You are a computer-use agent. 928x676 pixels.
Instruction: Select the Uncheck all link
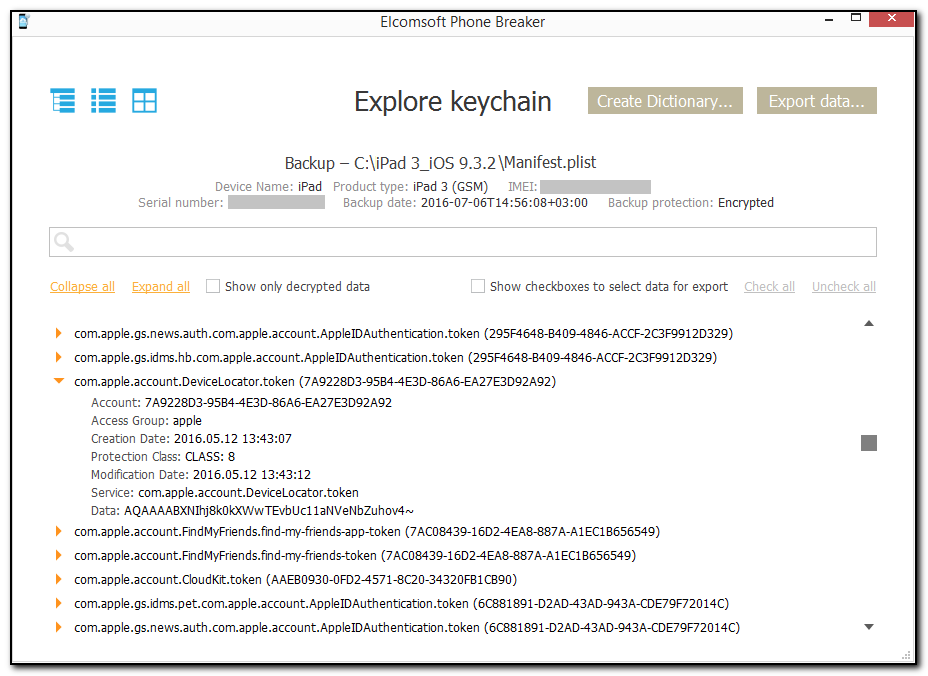click(x=843, y=286)
